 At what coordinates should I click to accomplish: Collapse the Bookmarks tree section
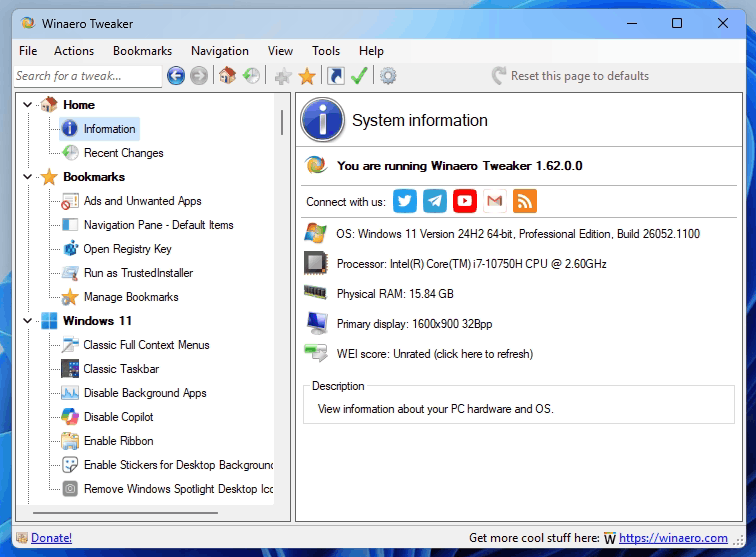(27, 177)
